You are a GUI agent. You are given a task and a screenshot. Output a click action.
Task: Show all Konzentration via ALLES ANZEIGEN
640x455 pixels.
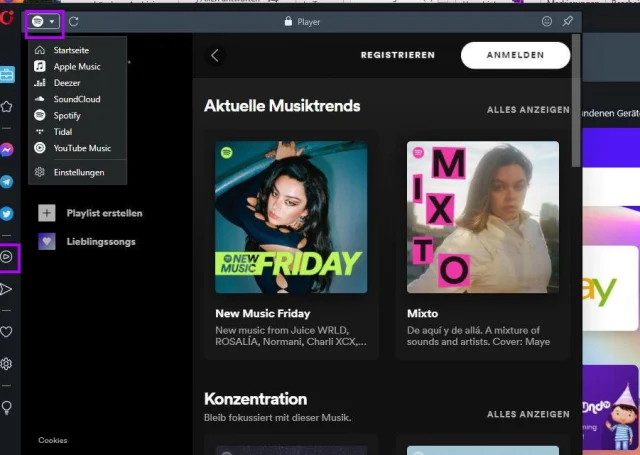click(528, 414)
